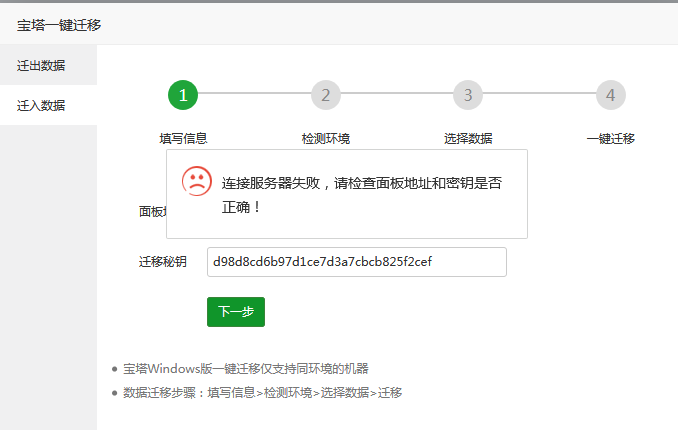Select the 迁入数据 sidebar tab
Viewport: 678px width, 430px height.
coord(48,105)
